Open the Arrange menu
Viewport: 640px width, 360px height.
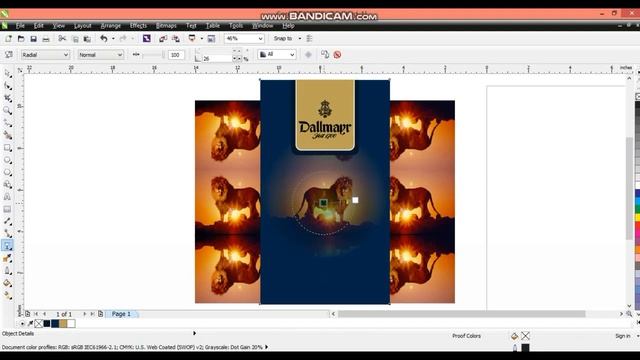click(111, 25)
